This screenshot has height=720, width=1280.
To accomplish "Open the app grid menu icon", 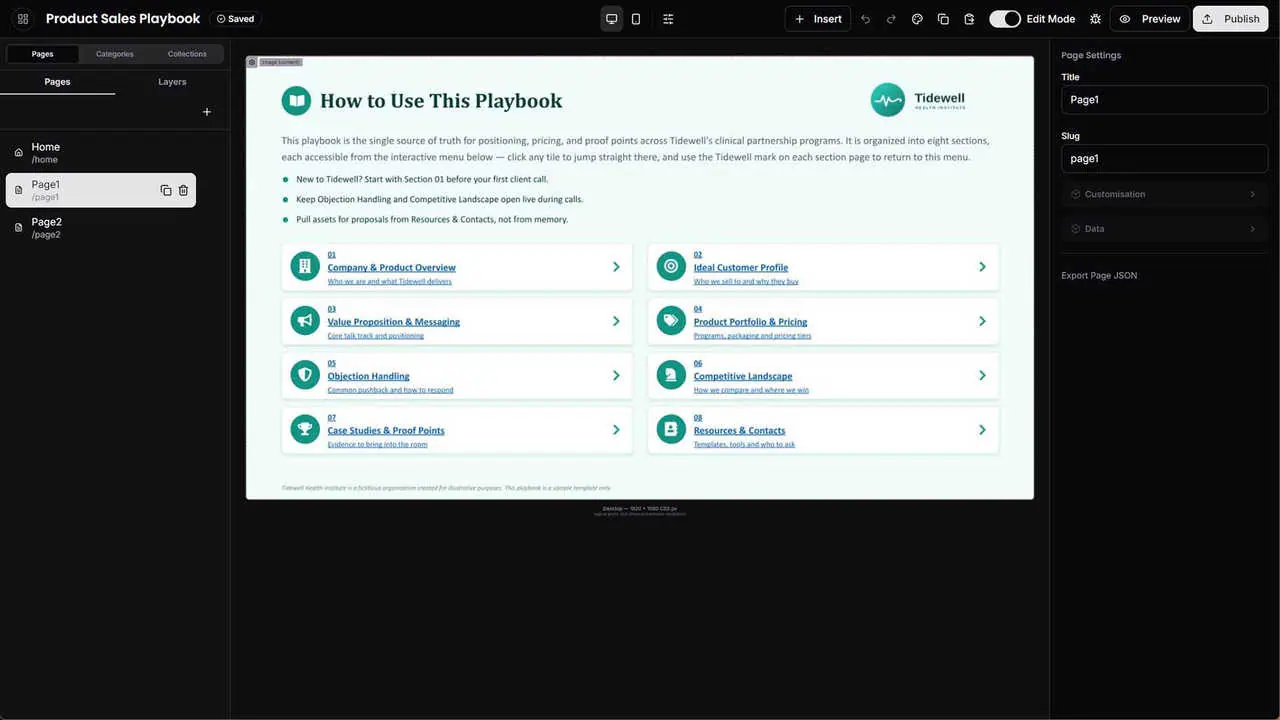I will [x=23, y=19].
